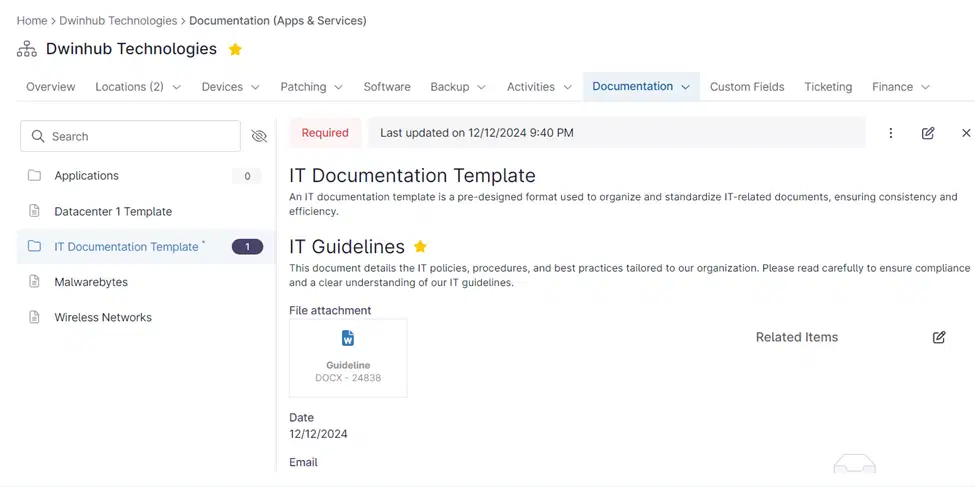Switch to the Software tab
975x487 pixels.
pos(387,87)
